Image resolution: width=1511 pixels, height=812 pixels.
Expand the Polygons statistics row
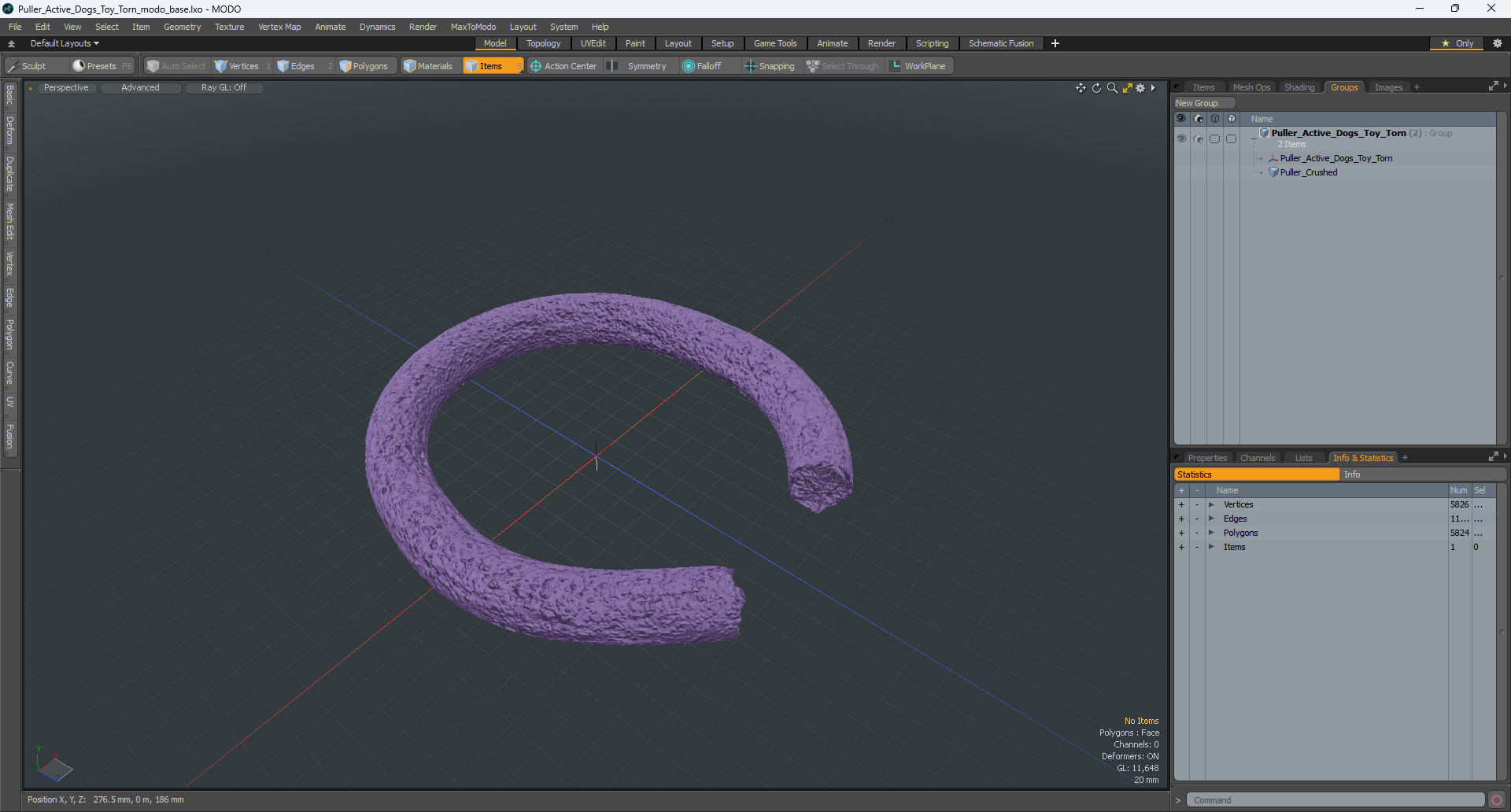1211,533
